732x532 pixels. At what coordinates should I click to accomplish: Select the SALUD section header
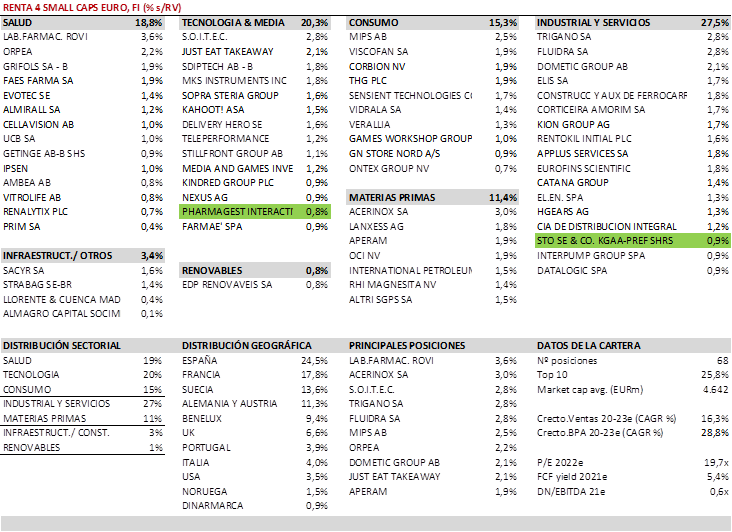click(x=83, y=22)
